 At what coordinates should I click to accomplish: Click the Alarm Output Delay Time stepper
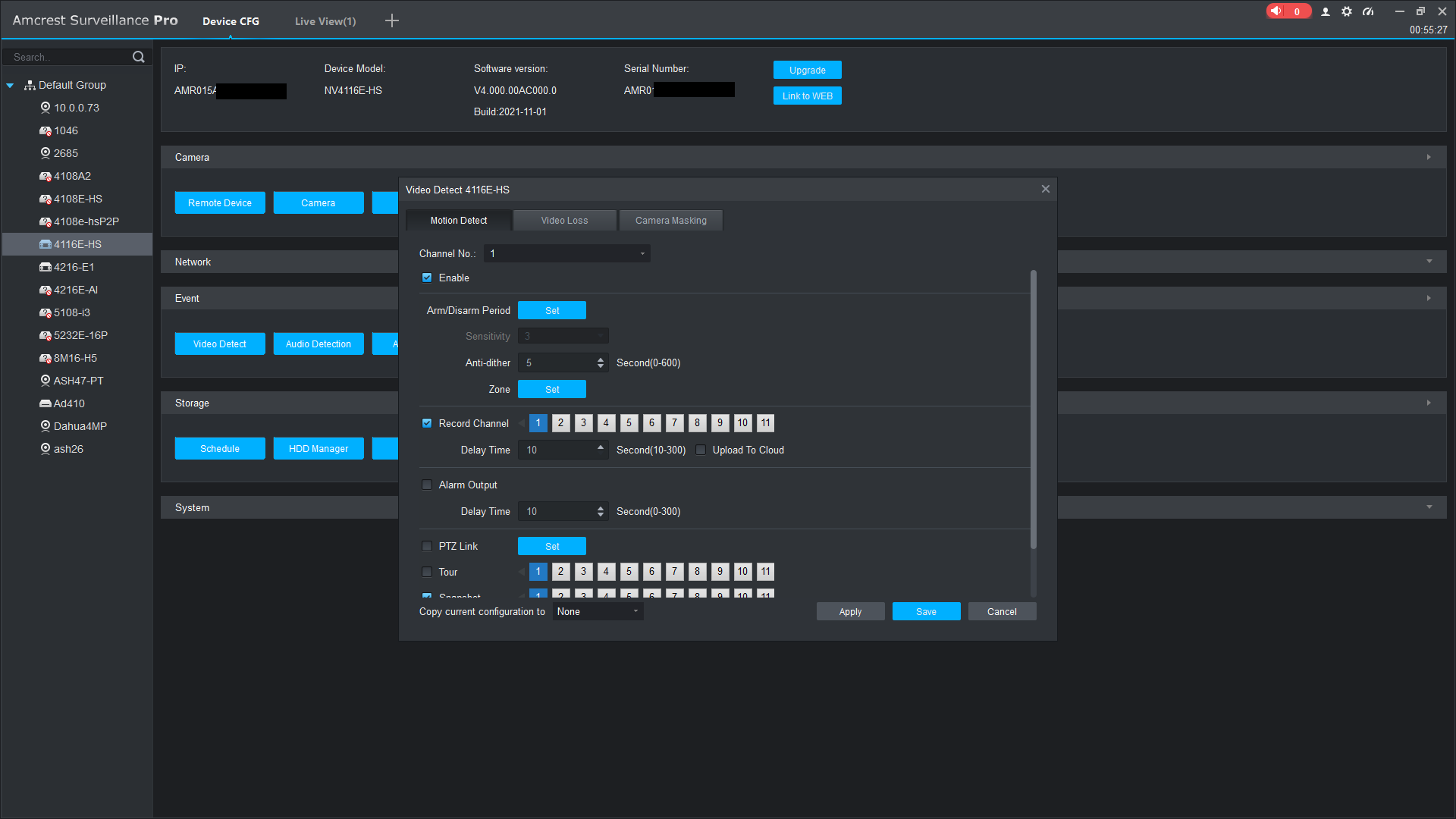click(x=601, y=511)
